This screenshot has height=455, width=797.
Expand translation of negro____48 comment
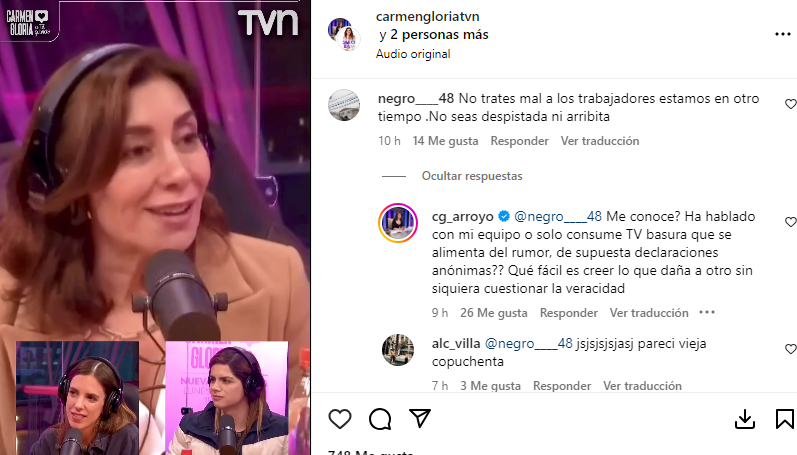(x=600, y=141)
